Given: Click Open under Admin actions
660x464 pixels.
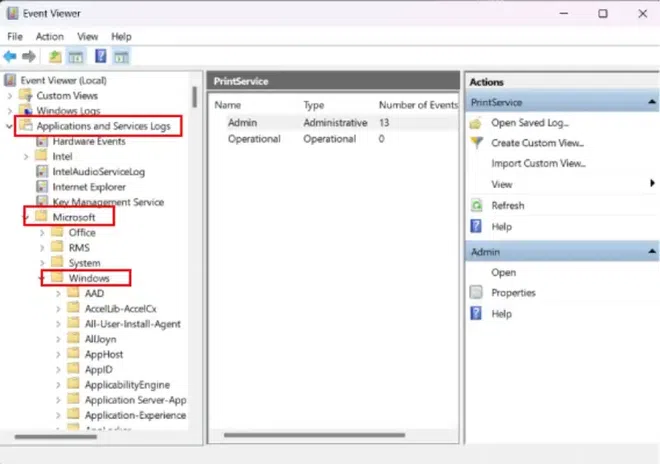Looking at the screenshot, I should pos(503,272).
